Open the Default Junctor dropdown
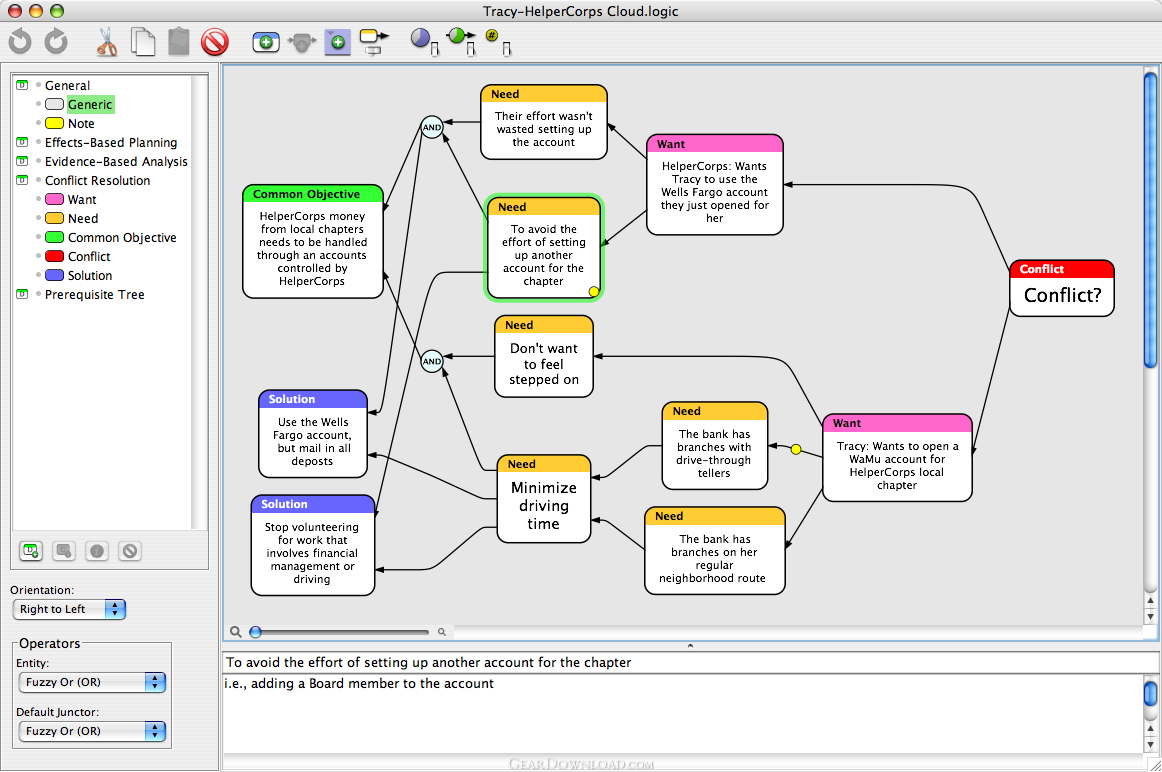1162x772 pixels. (92, 731)
